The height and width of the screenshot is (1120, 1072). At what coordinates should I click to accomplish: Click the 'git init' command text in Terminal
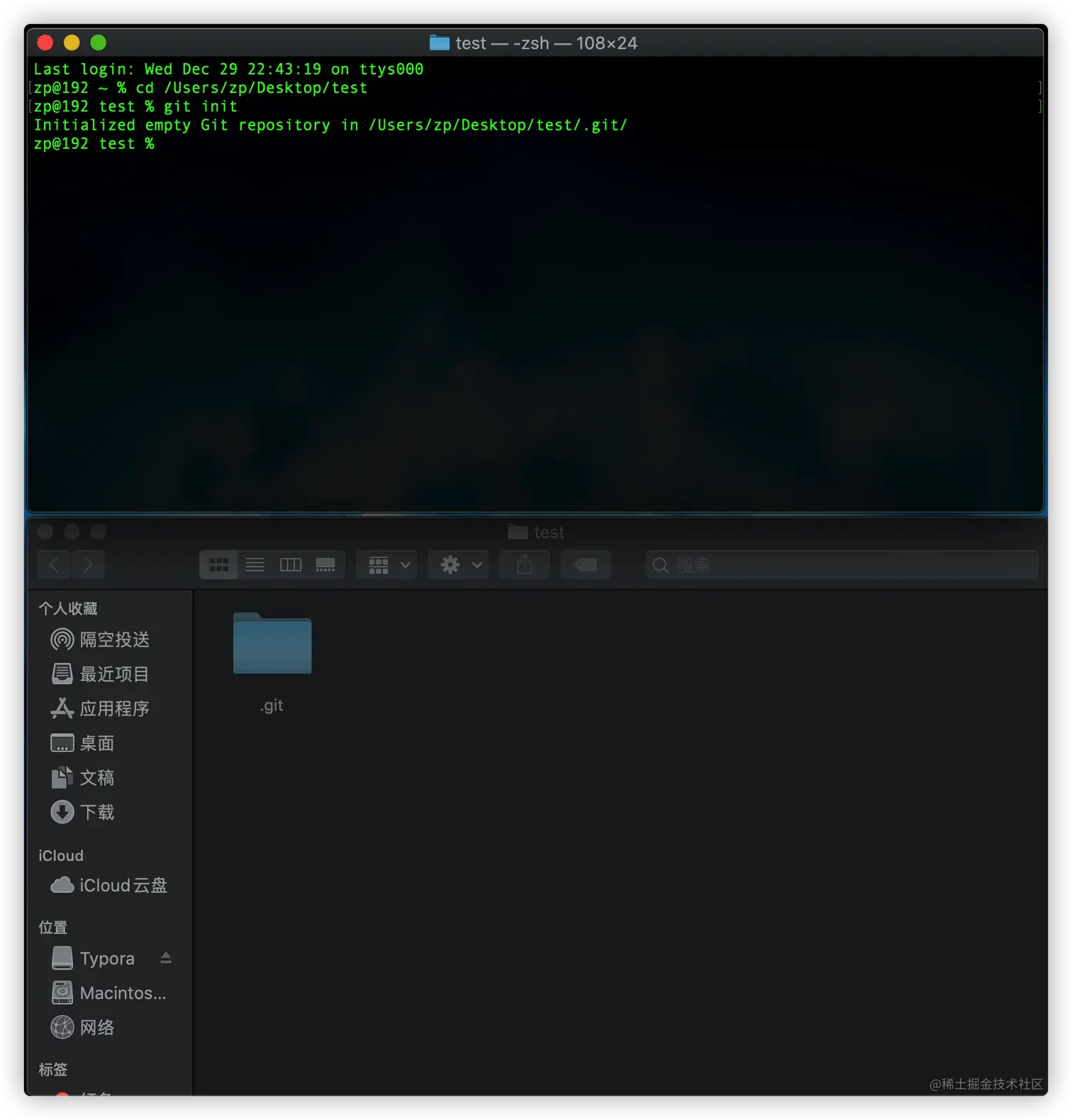tap(201, 106)
